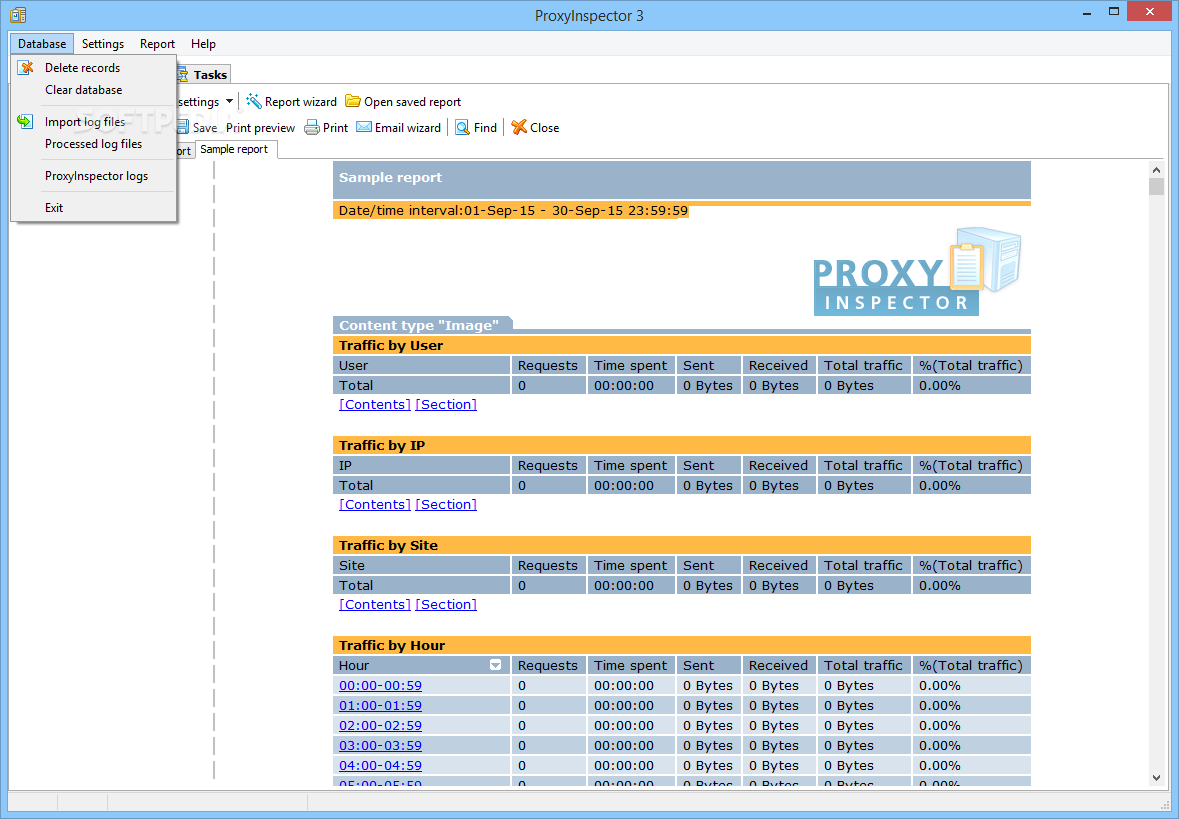Image resolution: width=1179 pixels, height=819 pixels.
Task: Open the 01:00-01:59 hour link
Action: tap(380, 705)
